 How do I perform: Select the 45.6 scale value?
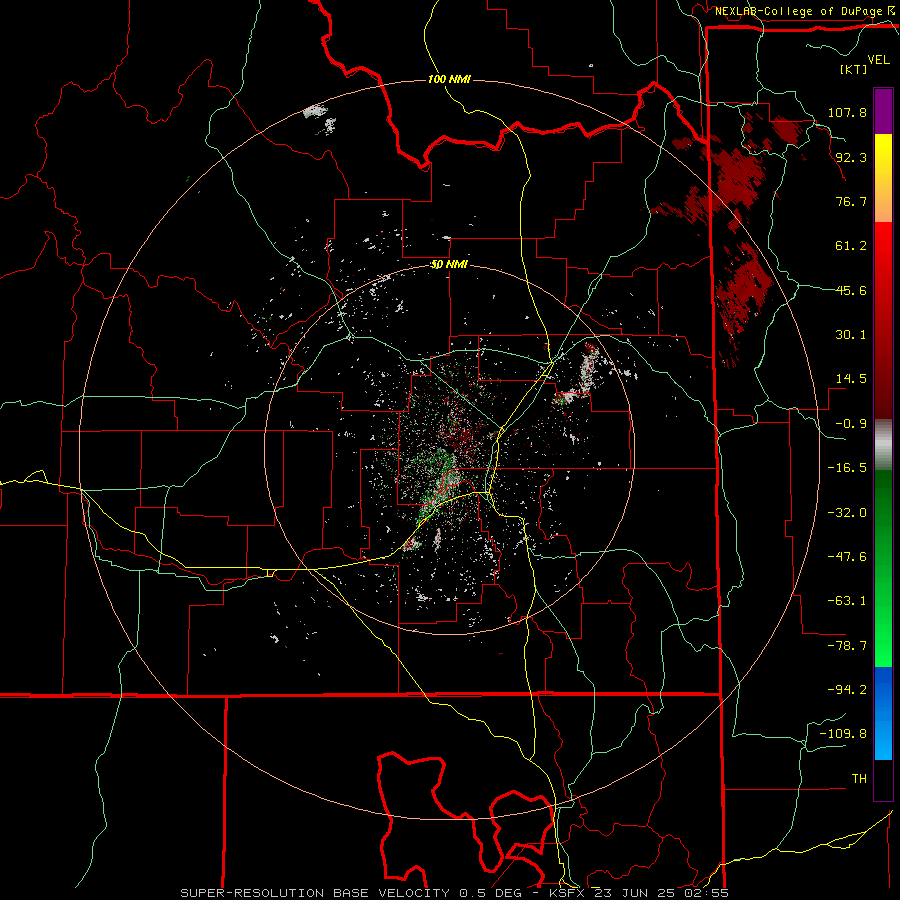851,290
